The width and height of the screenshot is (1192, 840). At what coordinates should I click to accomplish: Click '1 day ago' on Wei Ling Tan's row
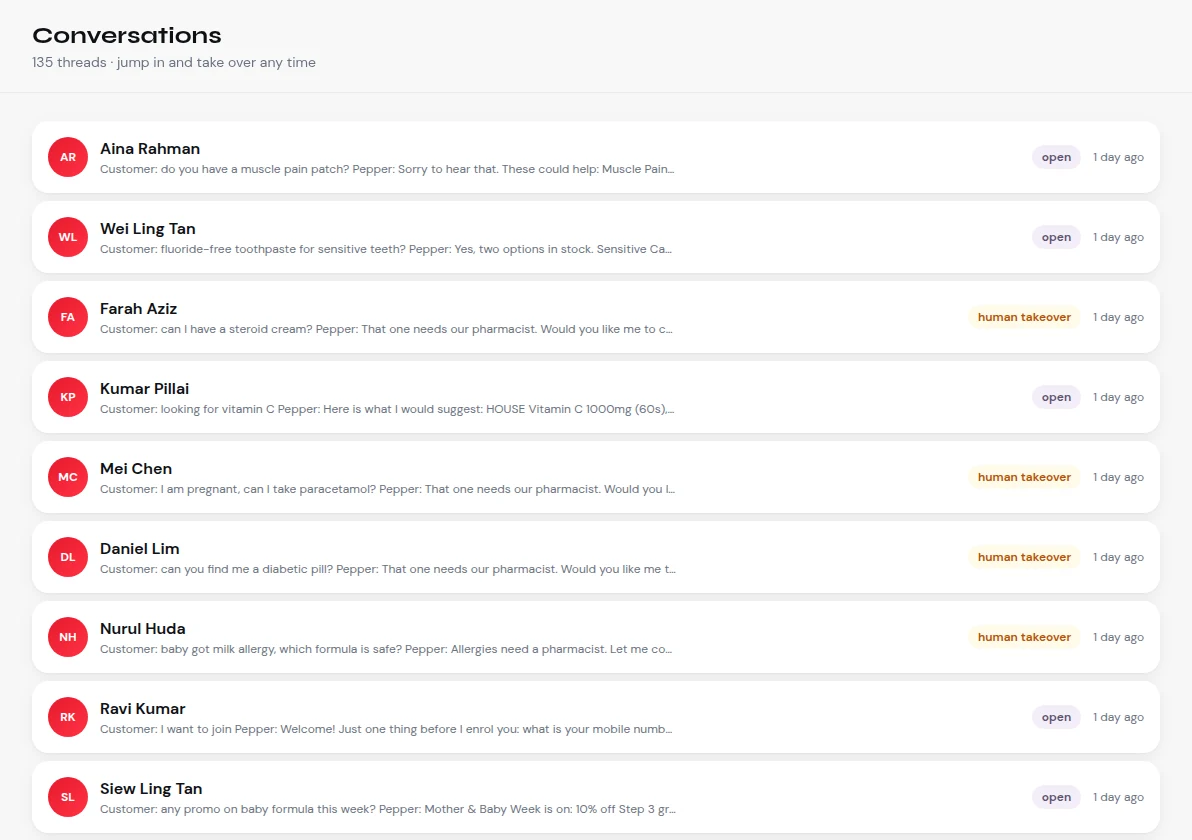point(1118,237)
